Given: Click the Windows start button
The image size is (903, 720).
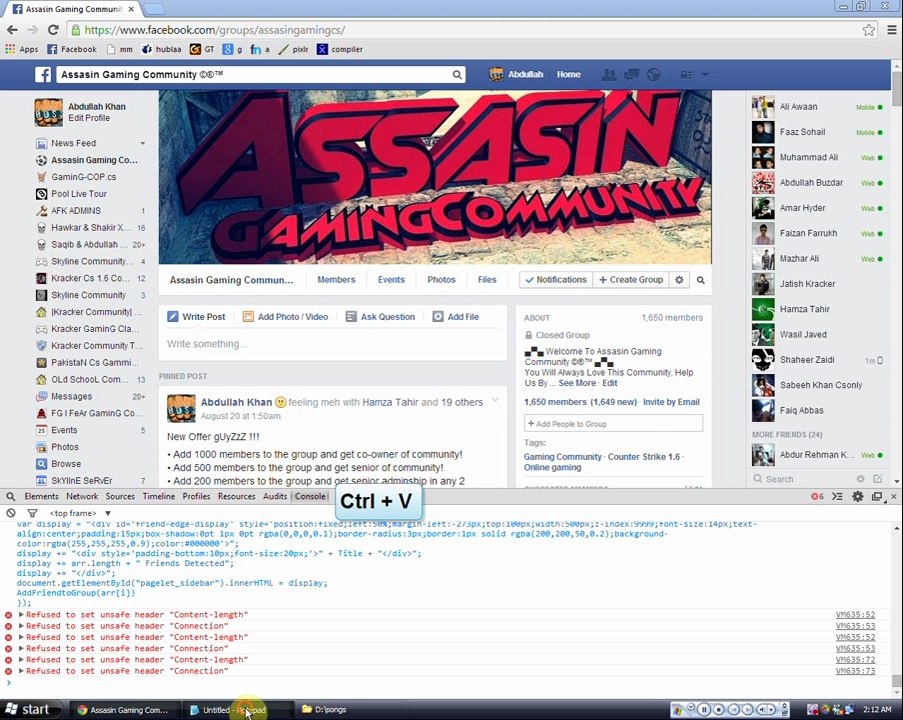Looking at the screenshot, I should point(29,710).
